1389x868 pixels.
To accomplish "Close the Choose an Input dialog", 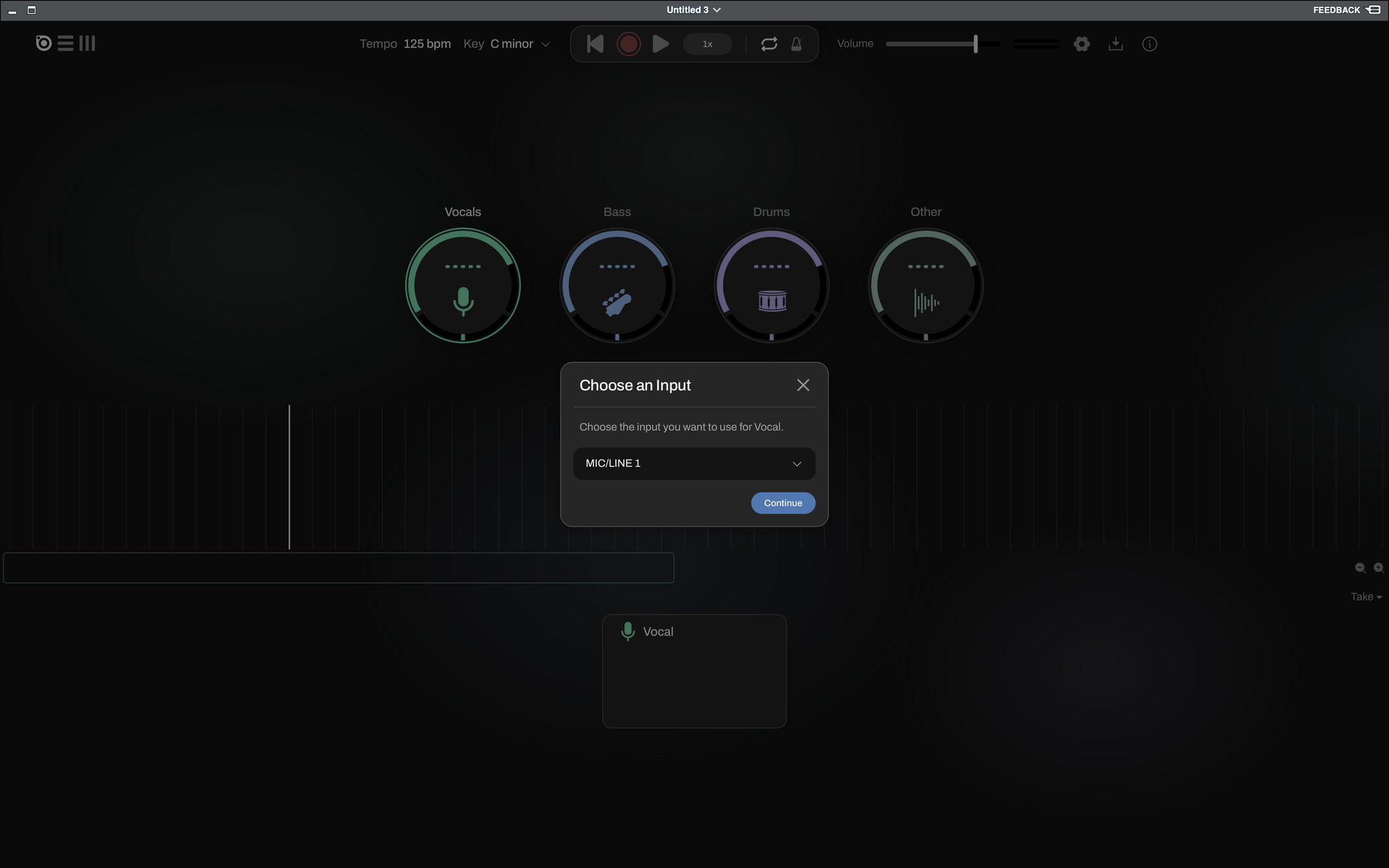I will click(x=803, y=385).
